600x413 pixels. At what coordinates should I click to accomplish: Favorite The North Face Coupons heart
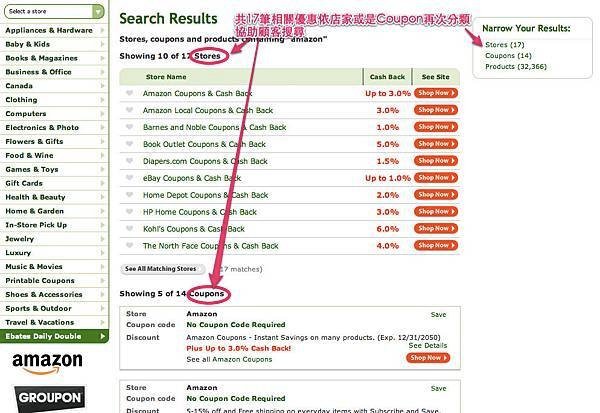point(130,245)
